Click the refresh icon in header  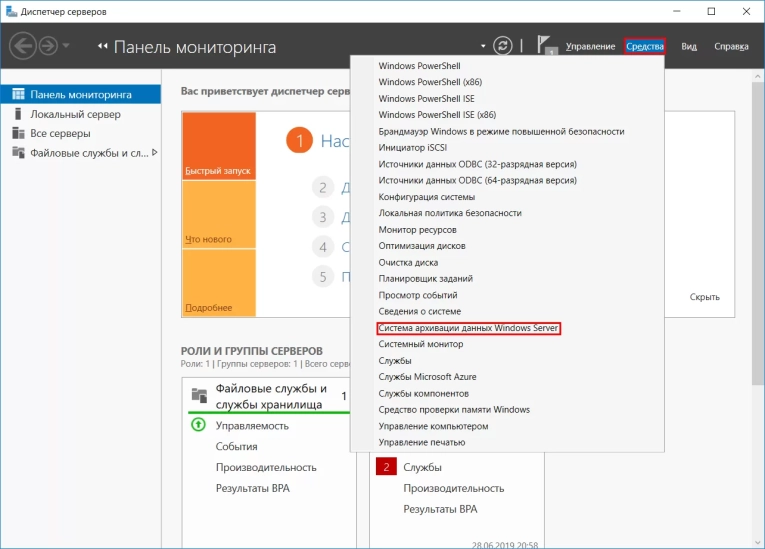point(503,46)
